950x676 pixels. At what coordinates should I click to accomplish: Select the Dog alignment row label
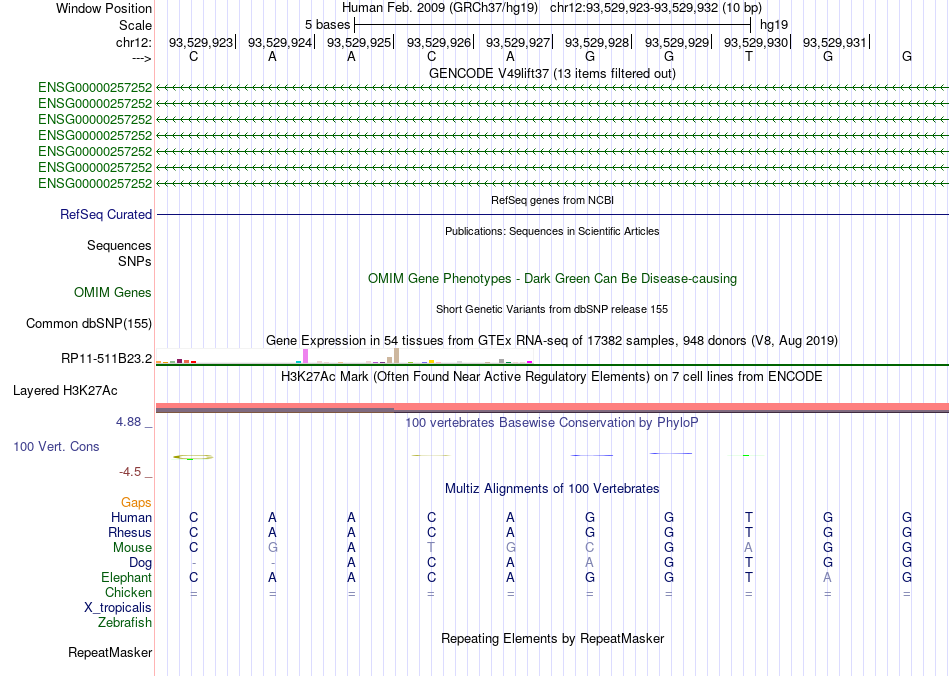140,563
